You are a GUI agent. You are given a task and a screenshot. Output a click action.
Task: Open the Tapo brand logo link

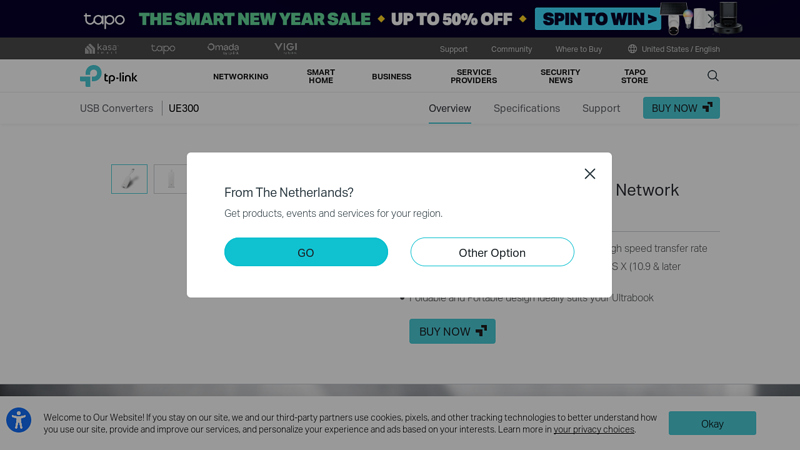pyautogui.click(x=163, y=48)
